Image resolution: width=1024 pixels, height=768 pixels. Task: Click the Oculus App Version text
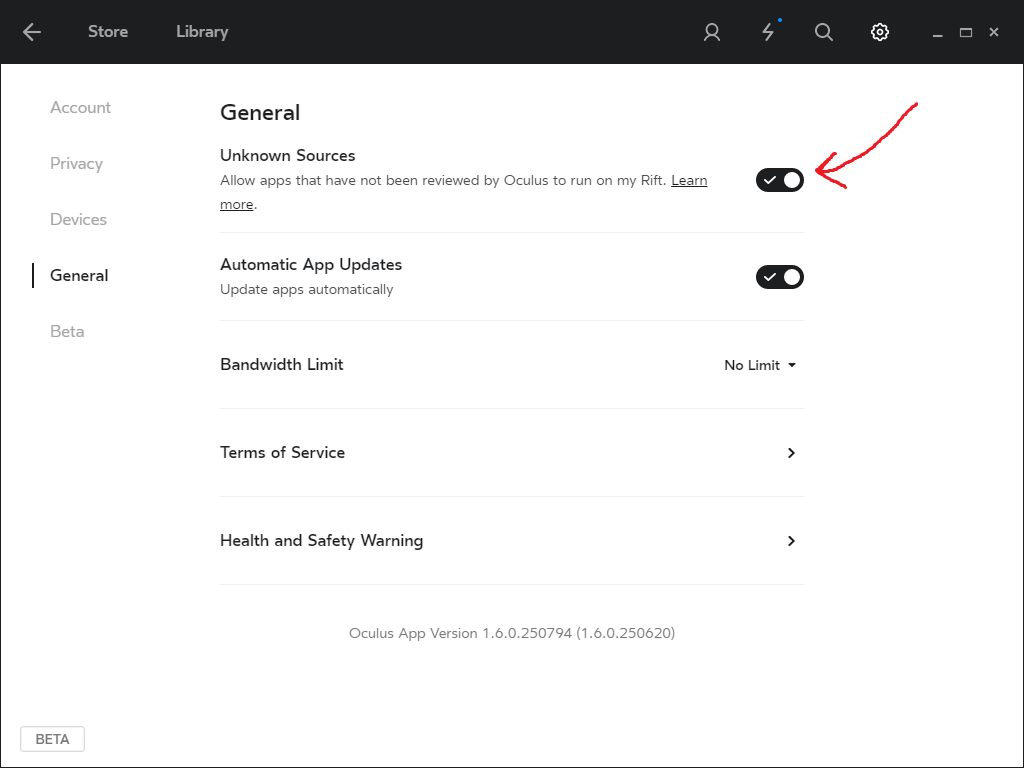point(511,633)
